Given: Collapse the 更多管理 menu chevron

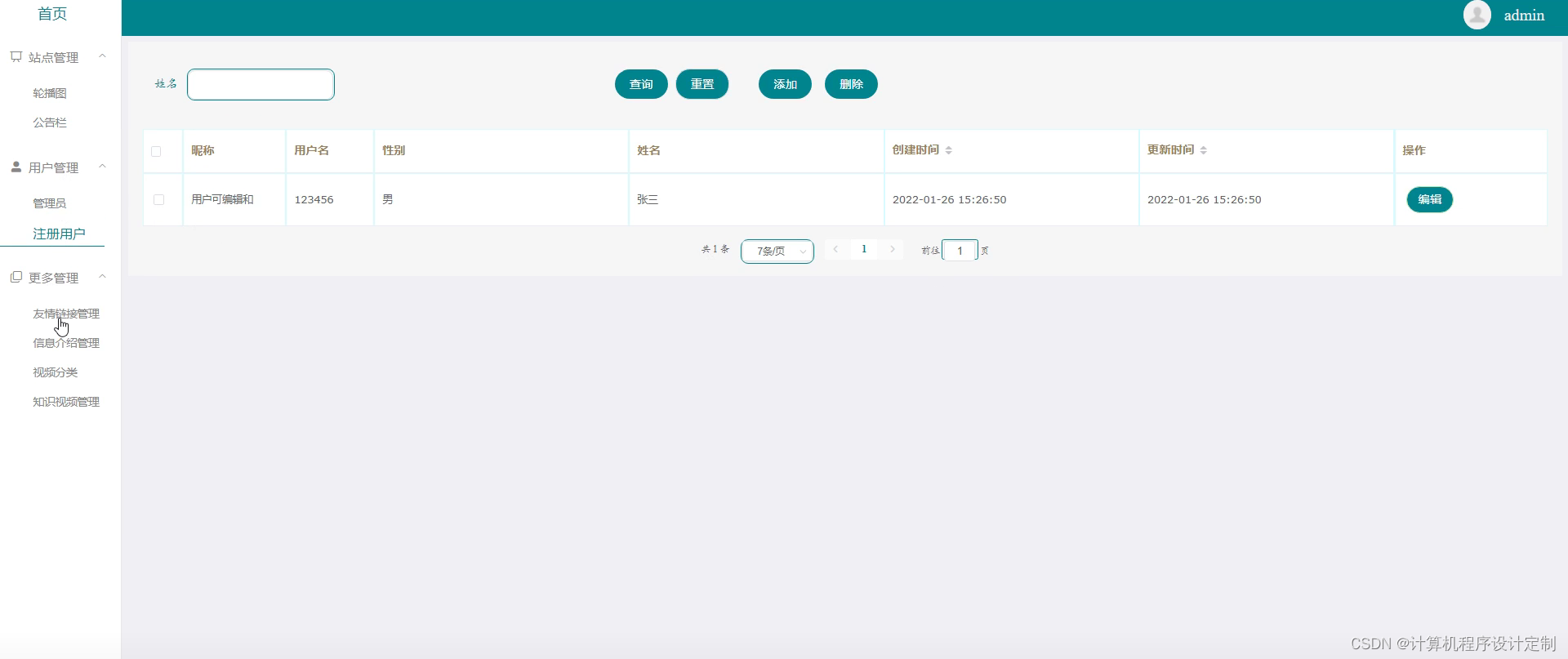Looking at the screenshot, I should [x=102, y=277].
